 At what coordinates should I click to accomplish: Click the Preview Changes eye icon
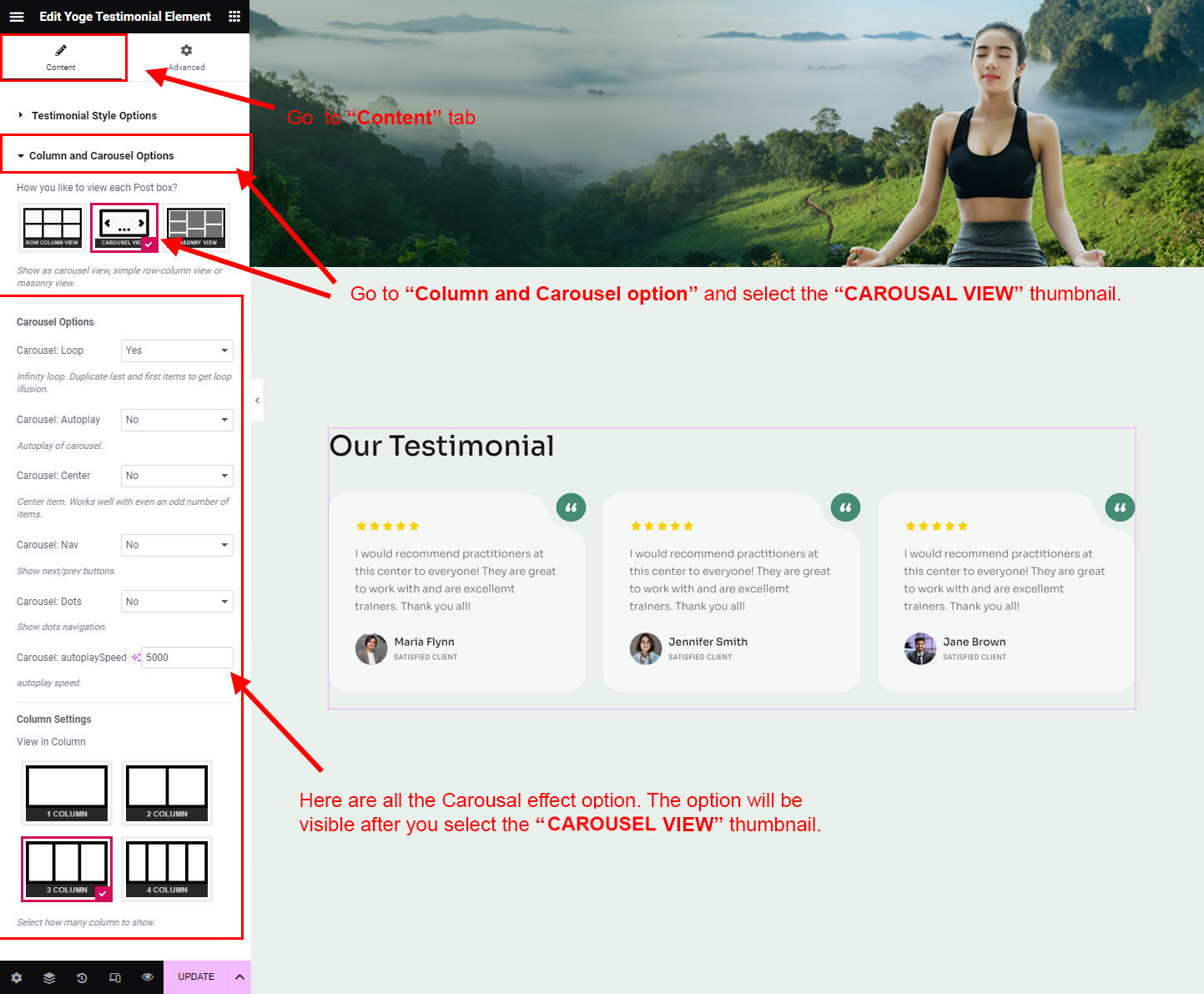pyautogui.click(x=148, y=977)
